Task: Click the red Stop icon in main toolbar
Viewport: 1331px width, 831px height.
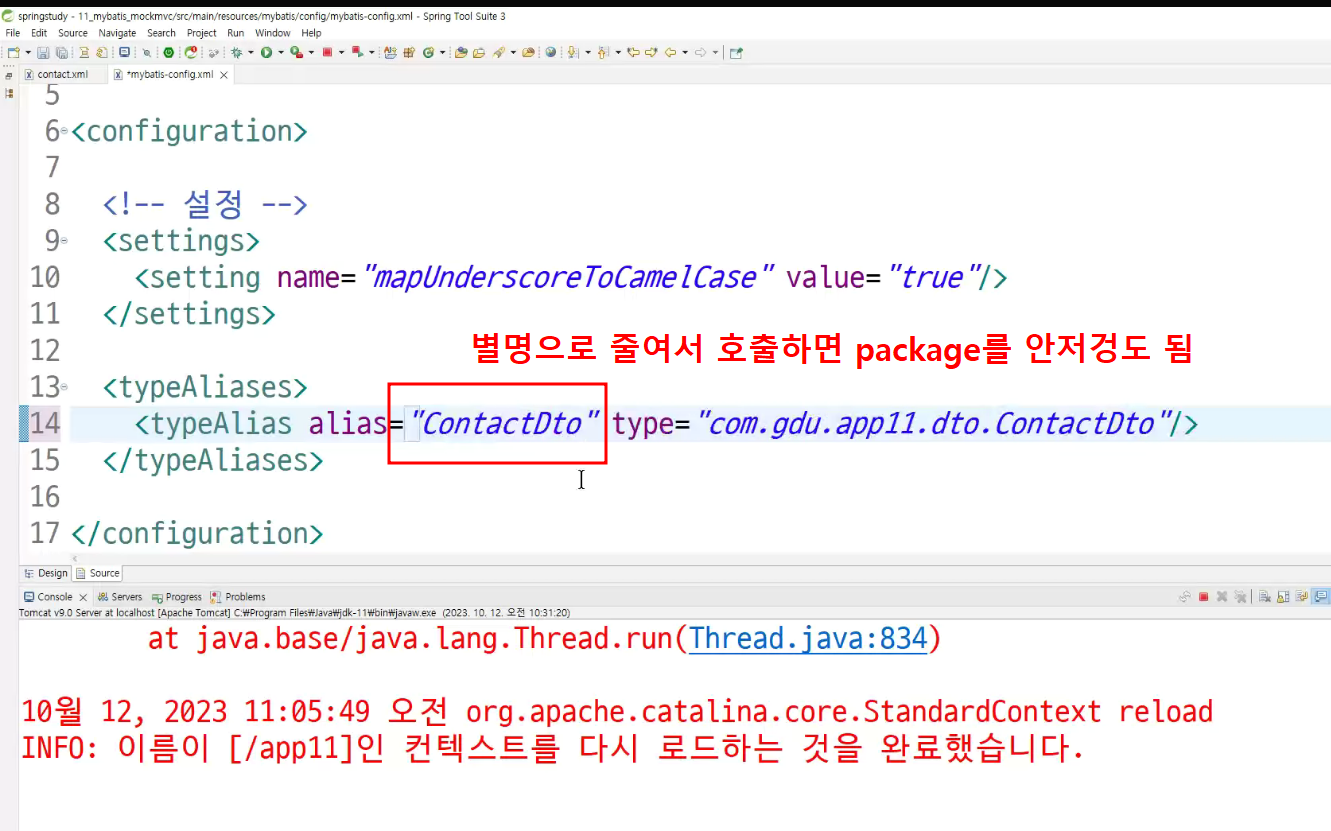Action: pos(327,52)
